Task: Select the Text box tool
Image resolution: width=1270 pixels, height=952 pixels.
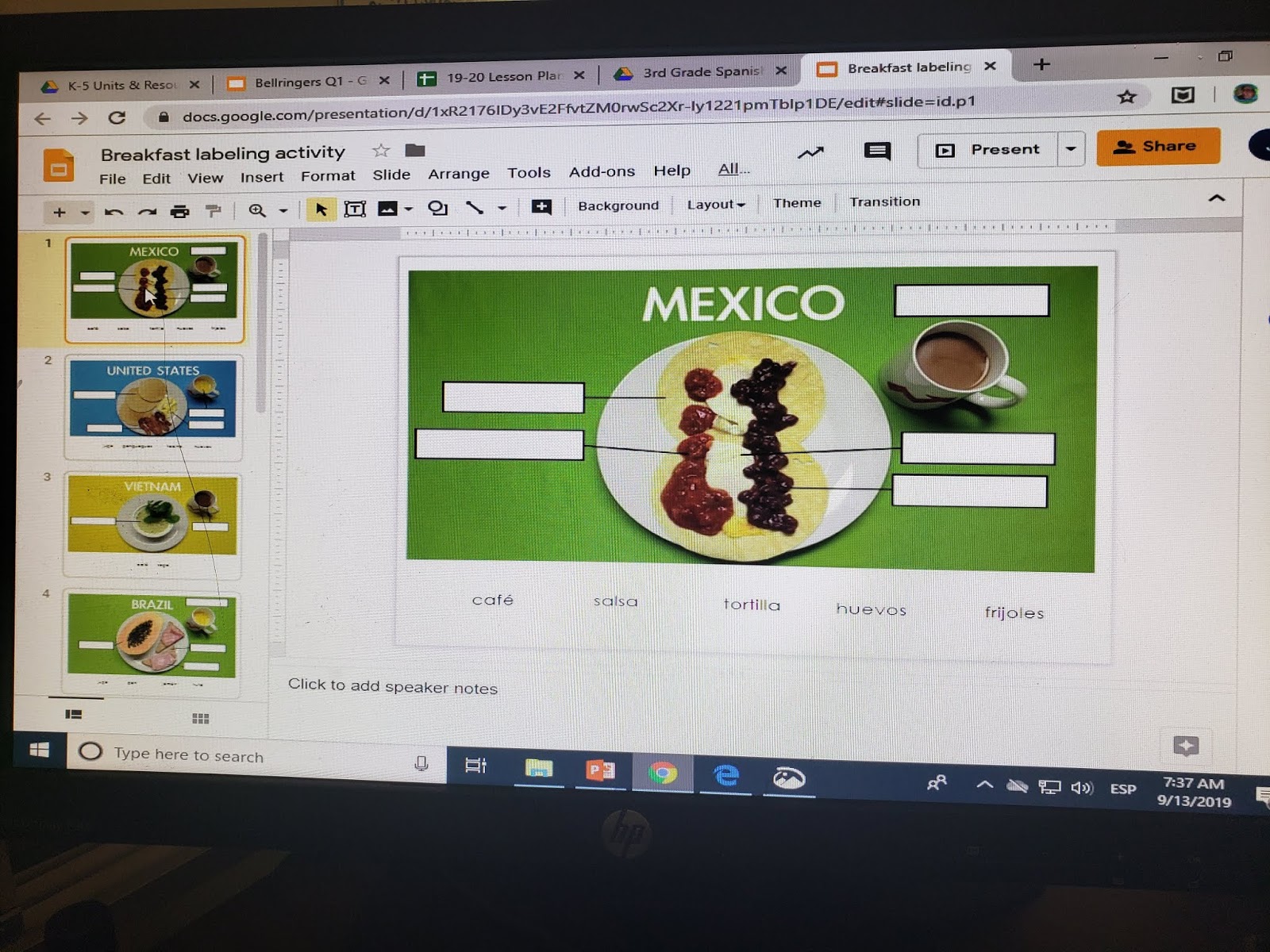Action: coord(356,208)
